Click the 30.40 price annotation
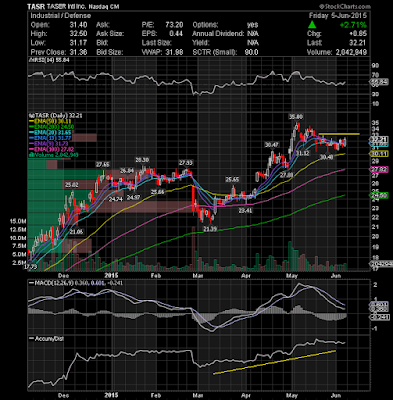Screen dimensions: 393x400 tap(326, 157)
